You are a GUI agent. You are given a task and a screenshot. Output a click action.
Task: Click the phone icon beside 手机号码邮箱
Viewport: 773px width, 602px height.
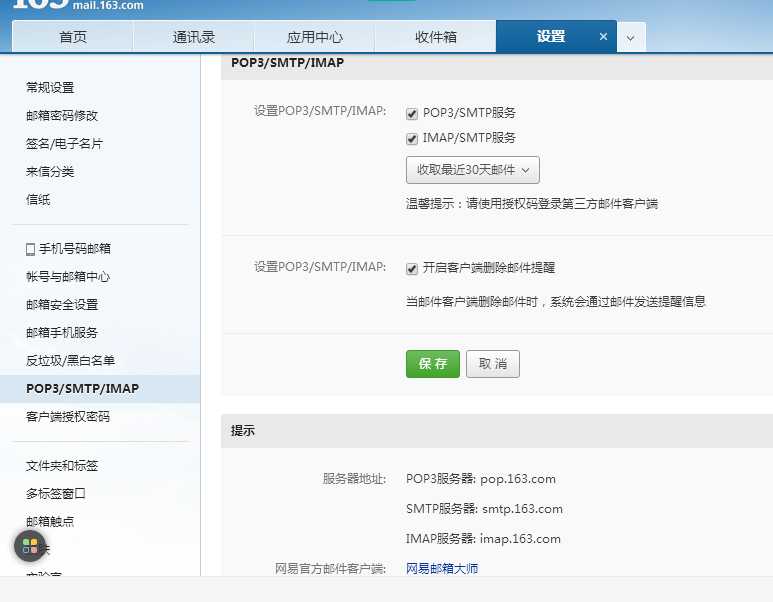point(31,249)
